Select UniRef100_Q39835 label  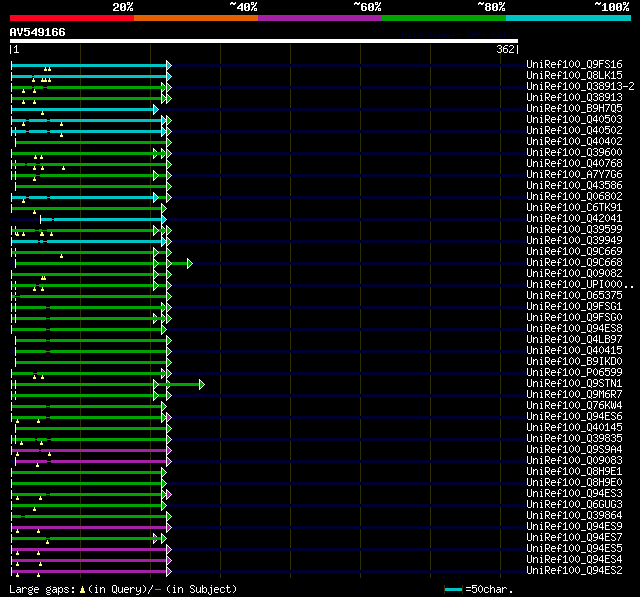[x=574, y=439]
